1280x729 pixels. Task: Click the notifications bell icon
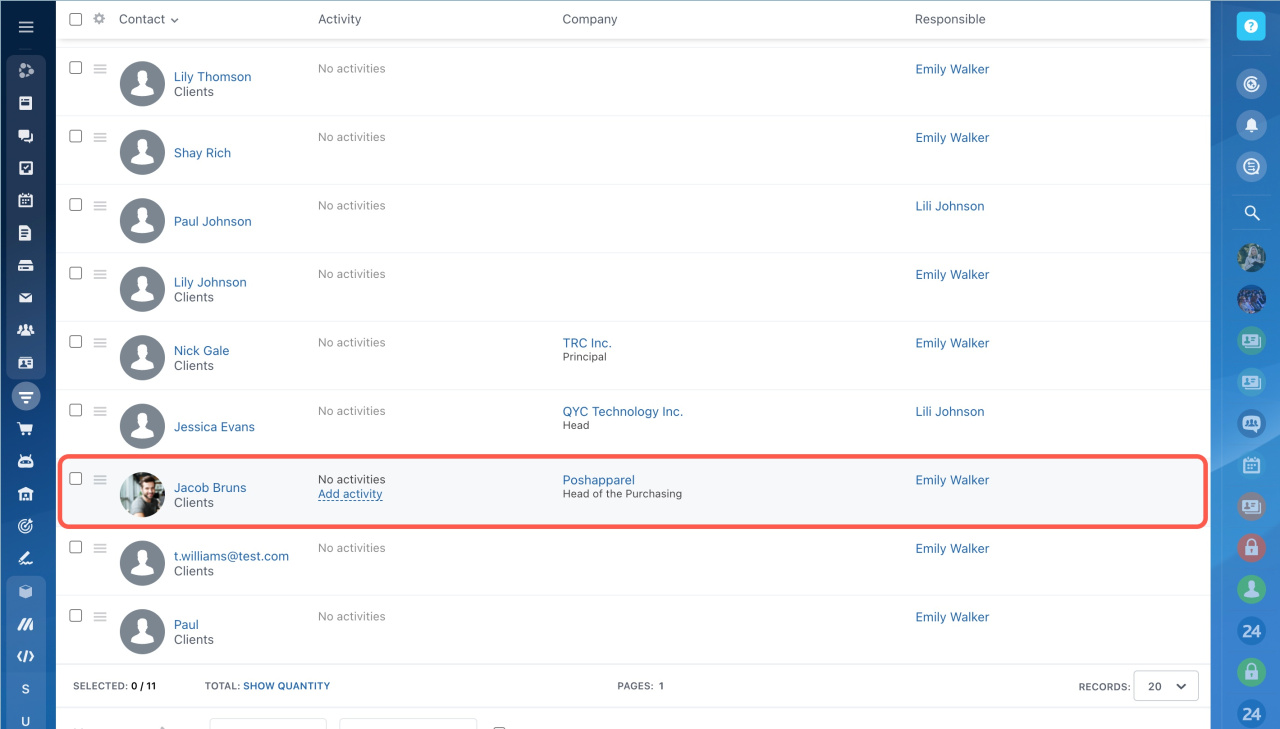(1251, 125)
